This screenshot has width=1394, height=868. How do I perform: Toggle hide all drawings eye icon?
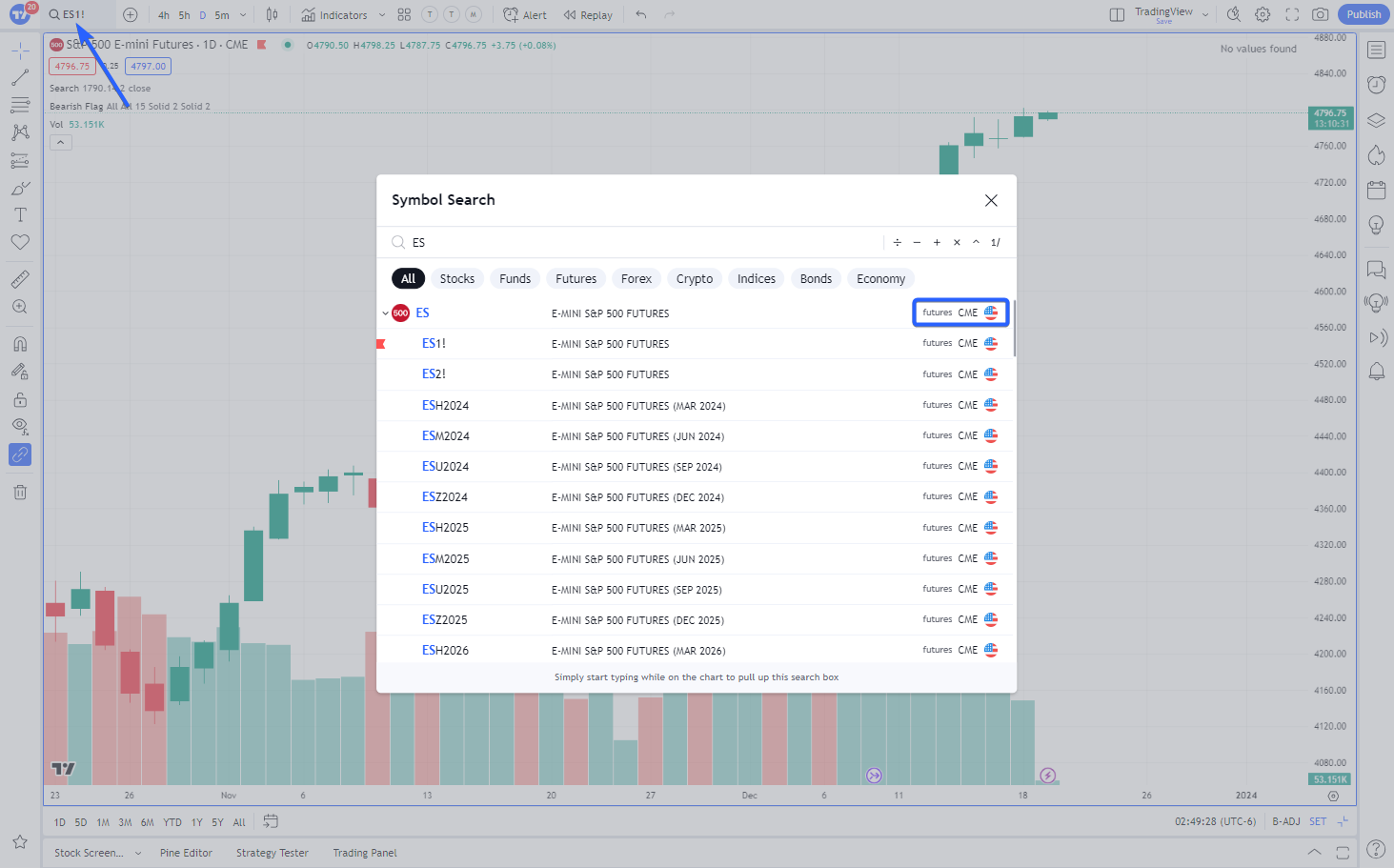tap(20, 427)
